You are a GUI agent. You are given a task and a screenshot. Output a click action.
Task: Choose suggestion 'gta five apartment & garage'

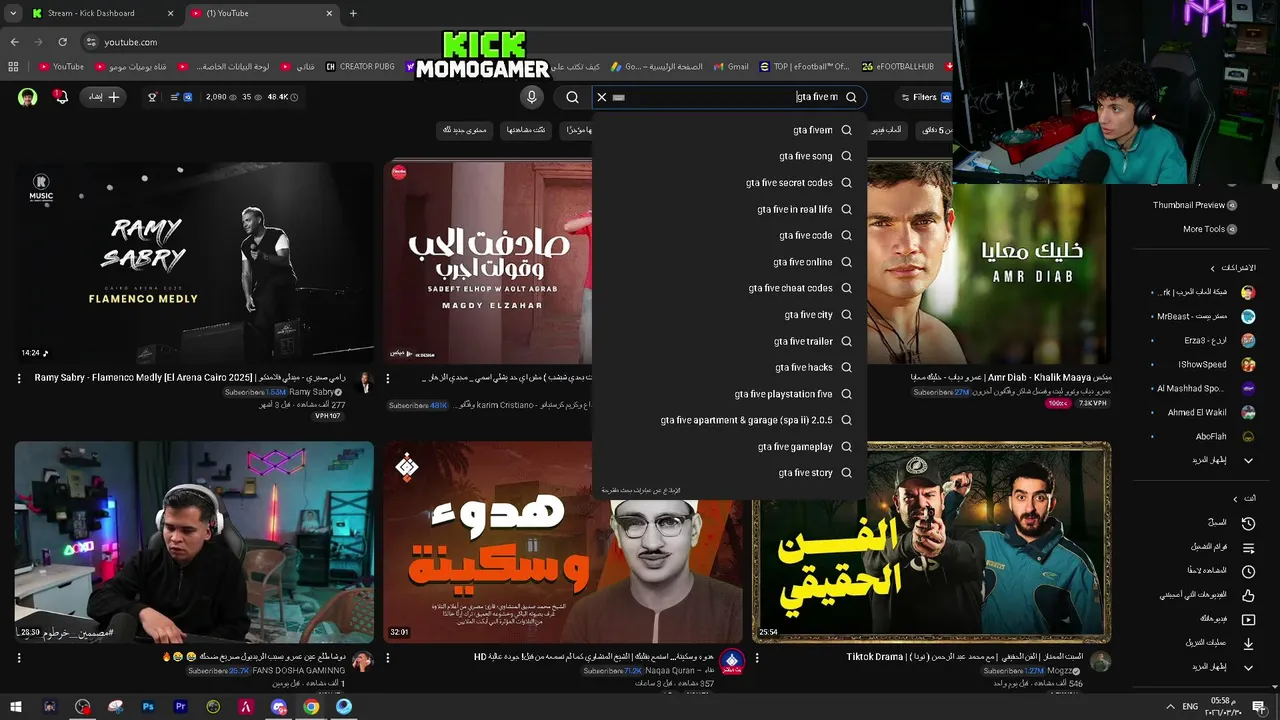pyautogui.click(x=728, y=420)
